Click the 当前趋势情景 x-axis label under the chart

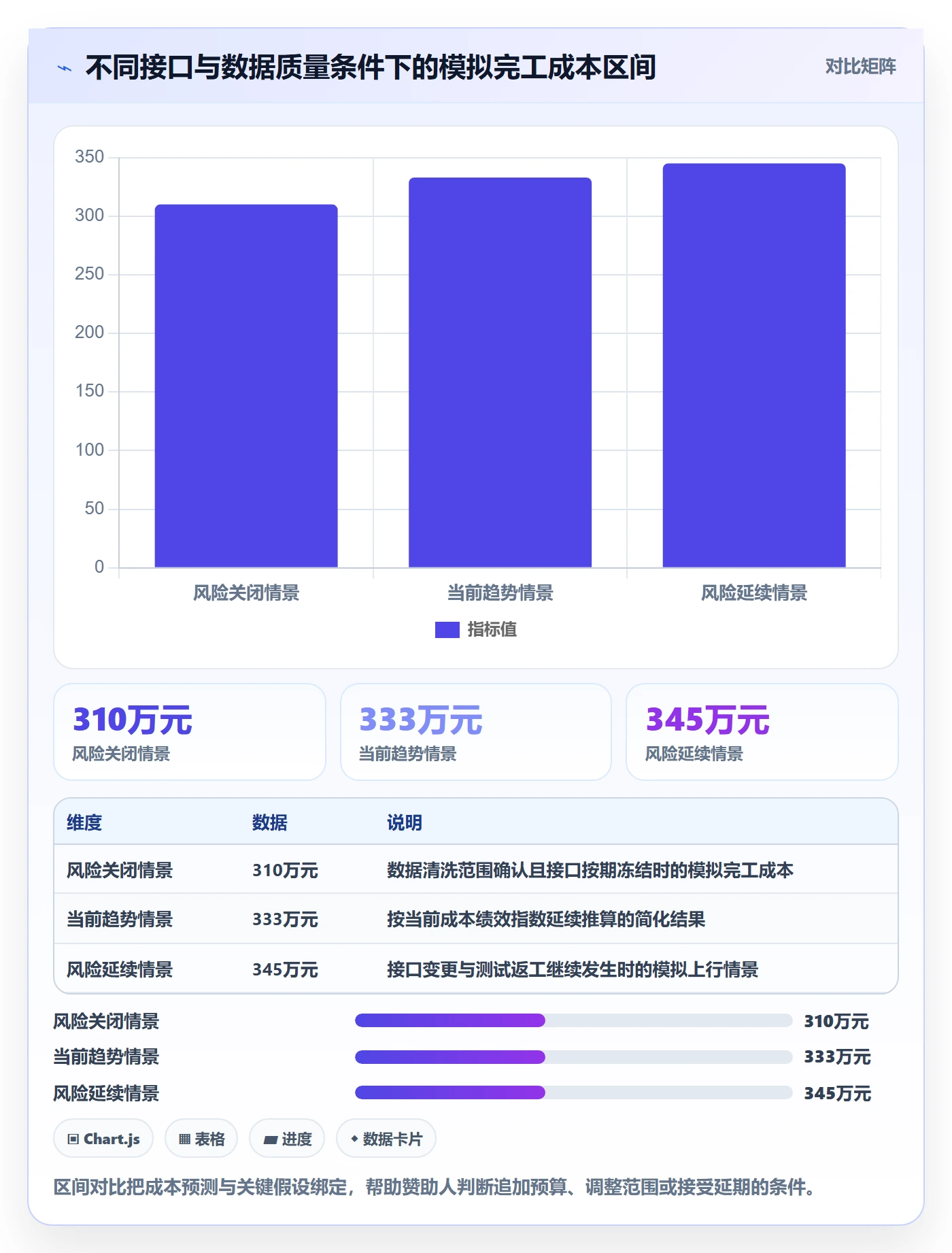pos(500,593)
